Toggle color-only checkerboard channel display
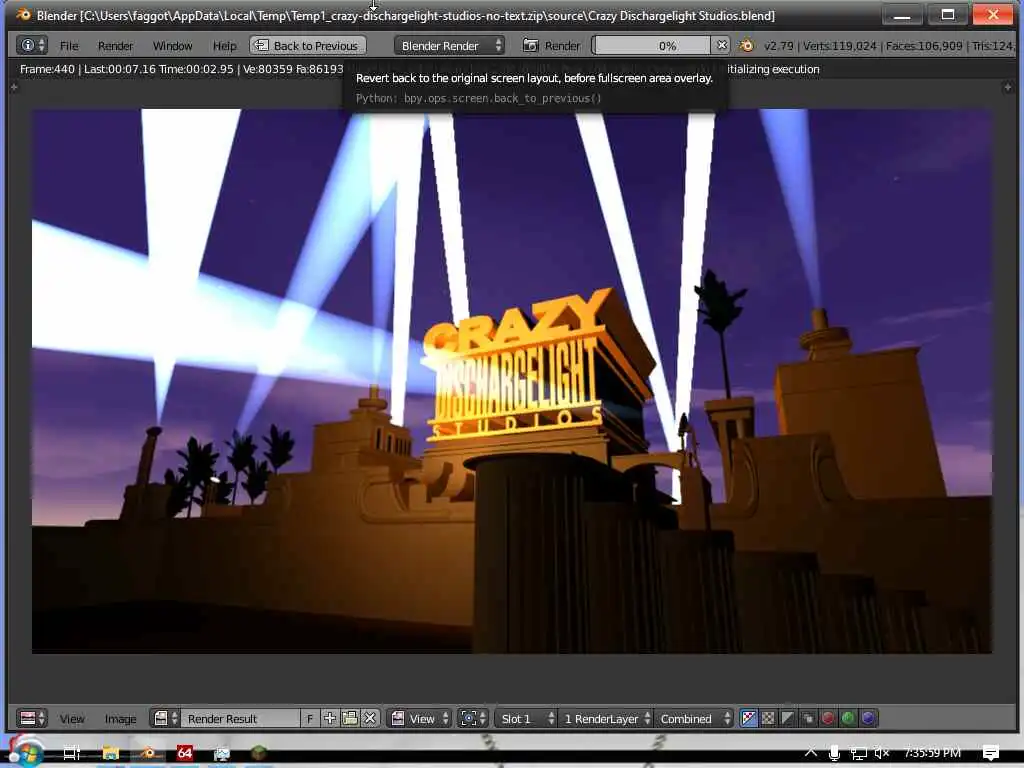Image resolution: width=1024 pixels, height=768 pixels. pos(768,718)
